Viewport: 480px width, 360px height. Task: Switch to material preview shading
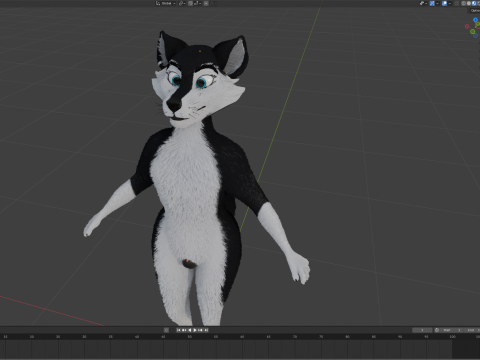pyautogui.click(x=474, y=3)
